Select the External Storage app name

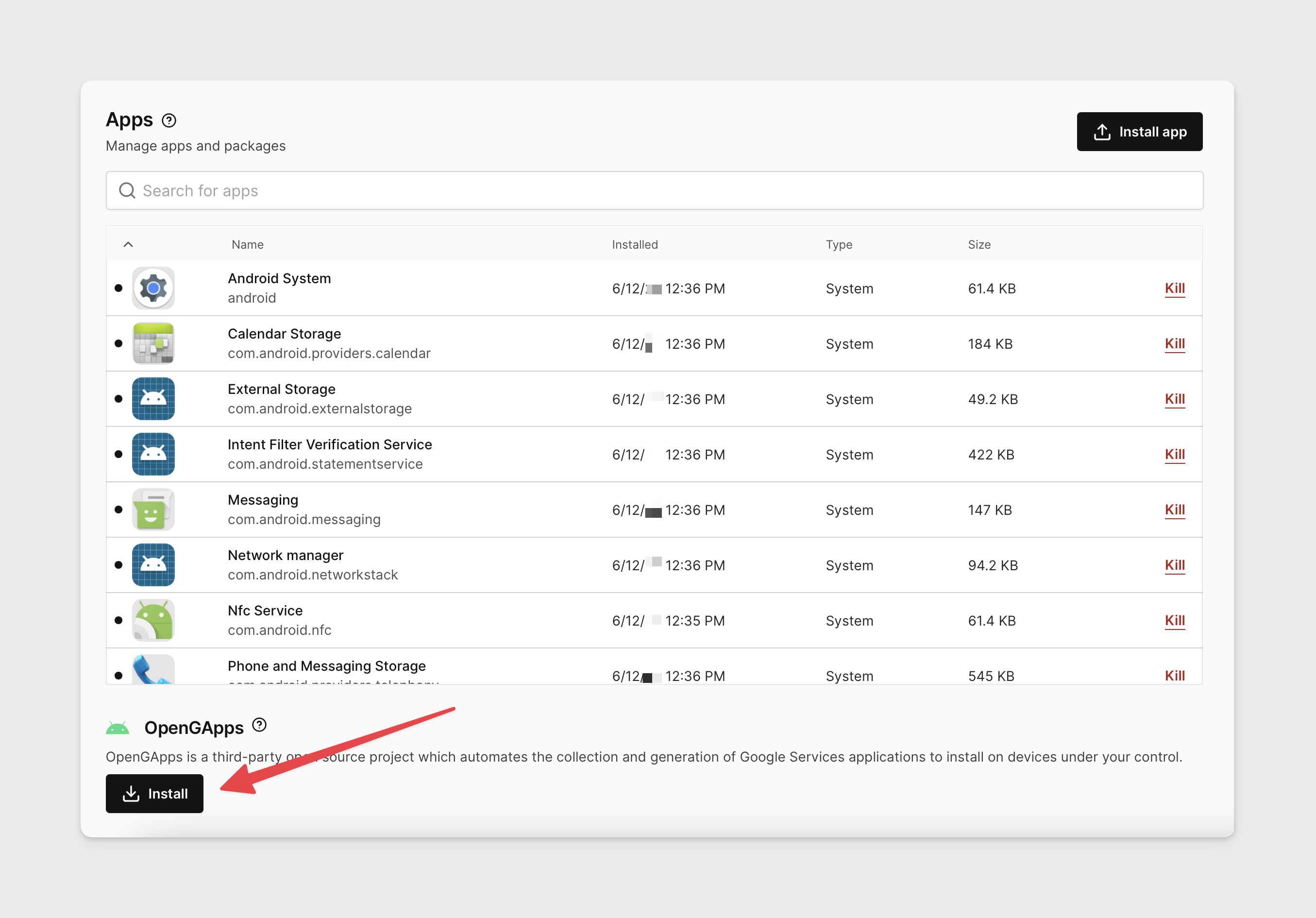click(x=282, y=389)
